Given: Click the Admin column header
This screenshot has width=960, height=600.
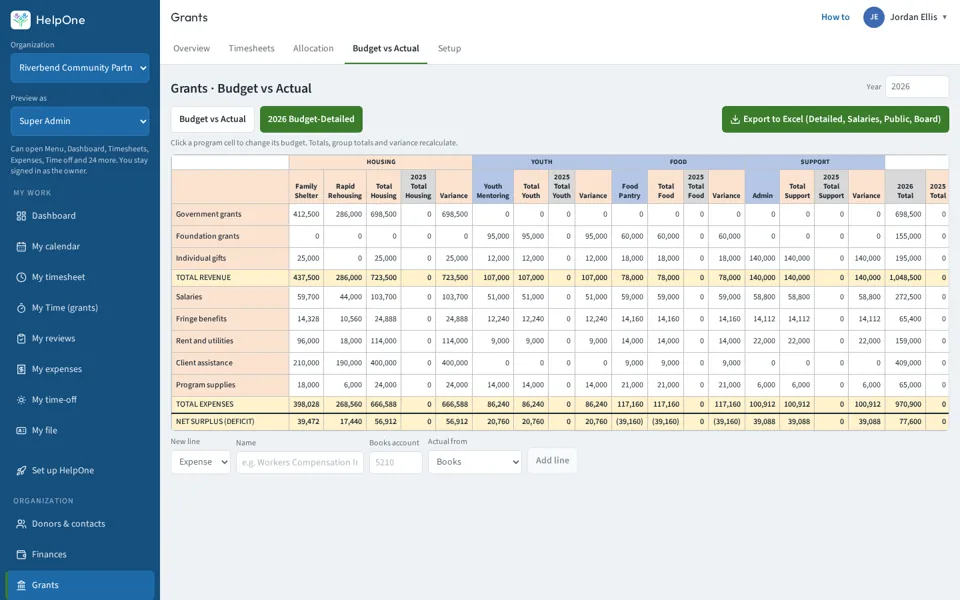Looking at the screenshot, I should pyautogui.click(x=762, y=187).
